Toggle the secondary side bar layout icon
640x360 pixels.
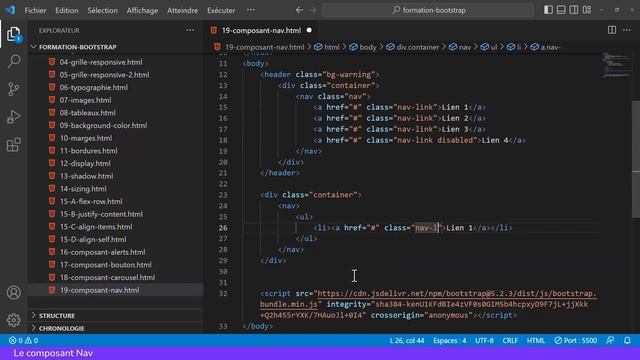(574, 10)
